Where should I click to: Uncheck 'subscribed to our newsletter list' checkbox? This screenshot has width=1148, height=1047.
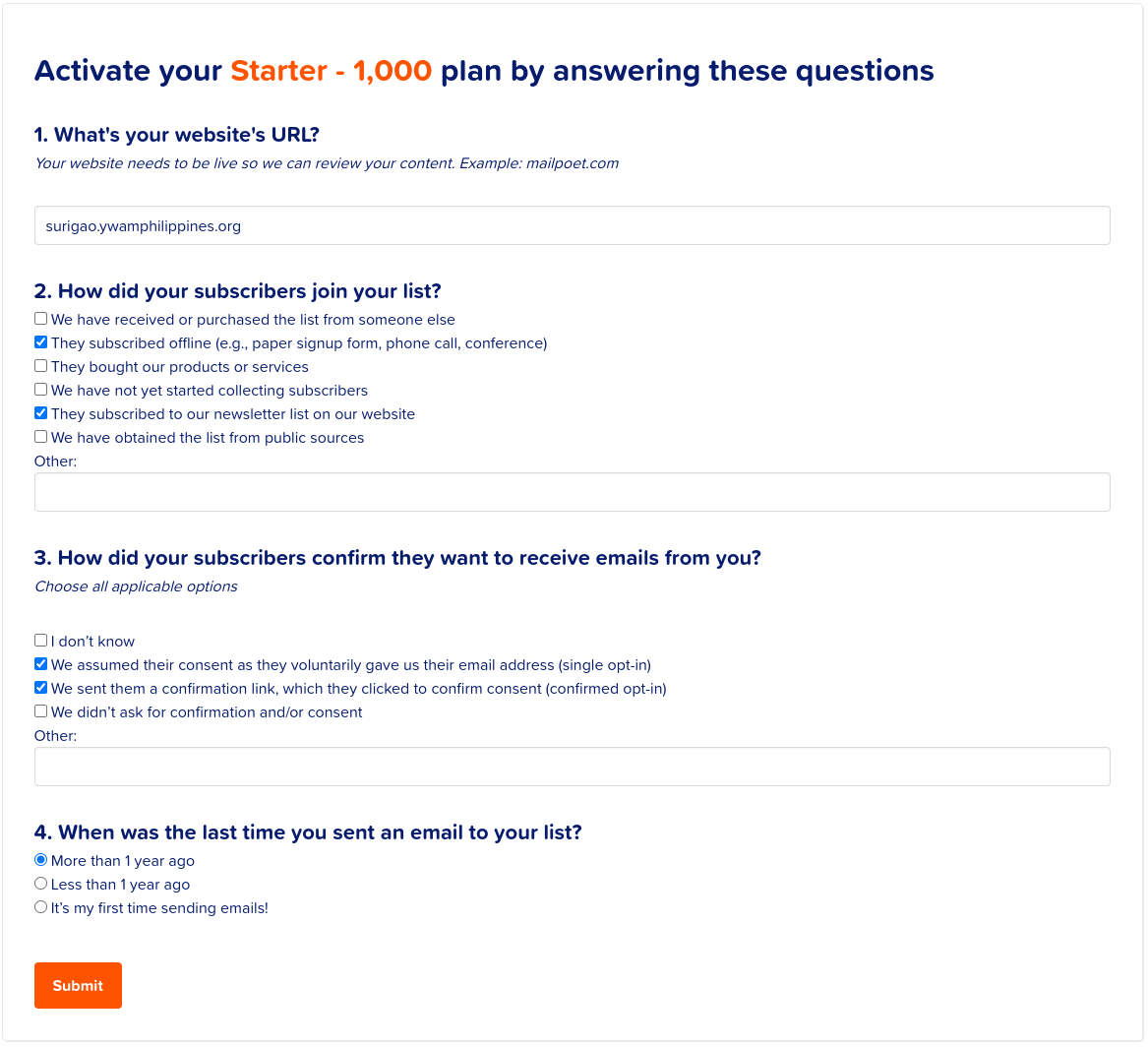point(41,413)
